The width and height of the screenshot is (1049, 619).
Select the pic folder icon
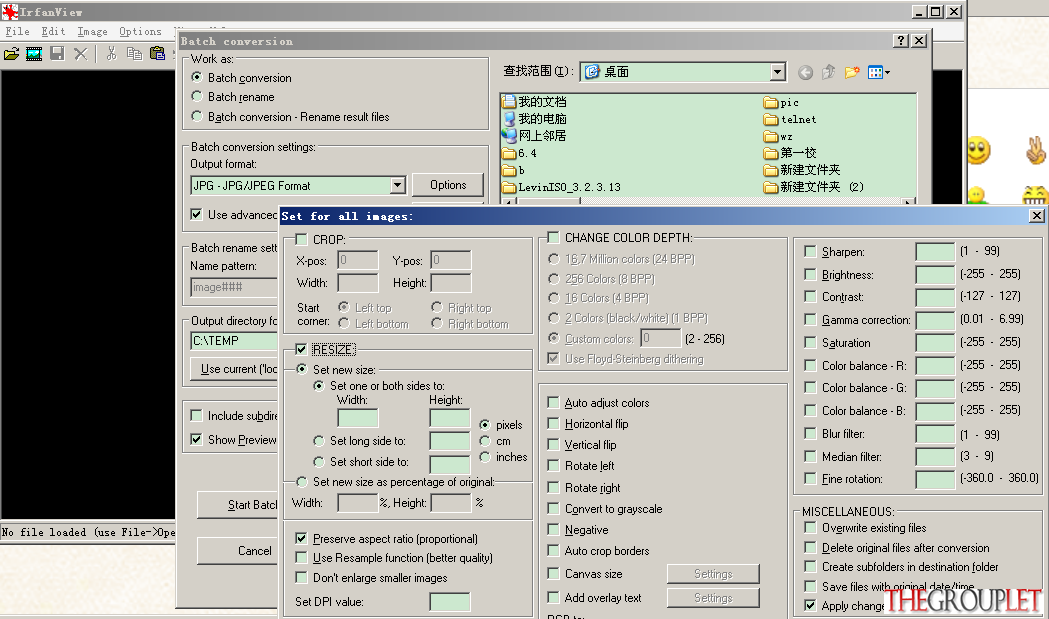(x=771, y=103)
